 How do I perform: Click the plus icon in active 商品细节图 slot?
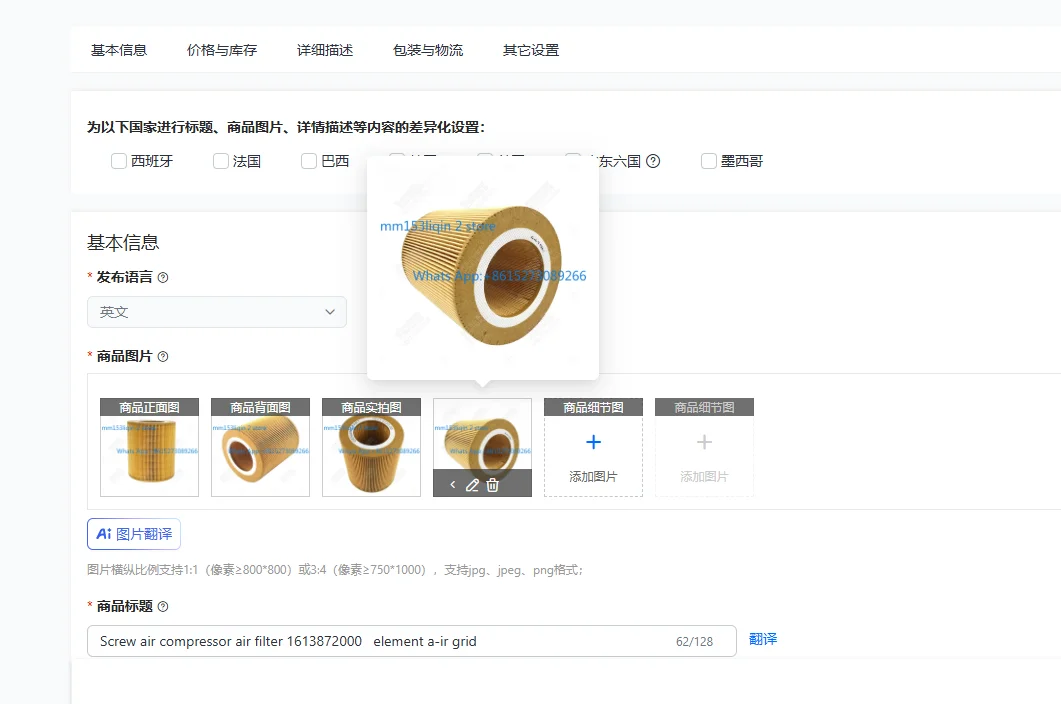click(593, 442)
